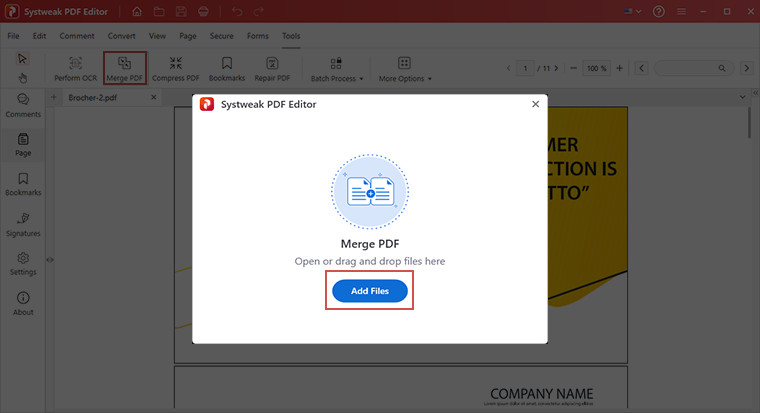Click the Home icon in title bar
This screenshot has height=413, width=760.
(x=137, y=12)
